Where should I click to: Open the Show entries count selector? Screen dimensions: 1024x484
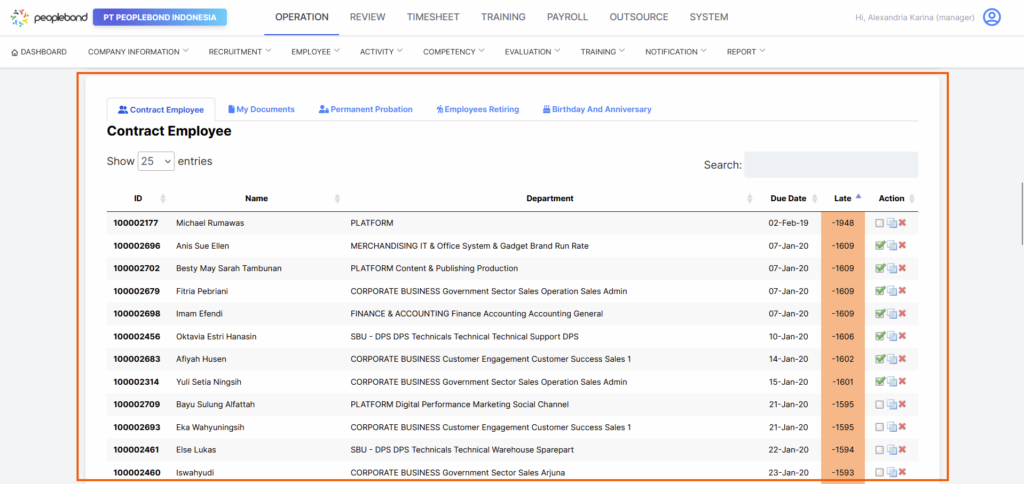[x=156, y=161]
